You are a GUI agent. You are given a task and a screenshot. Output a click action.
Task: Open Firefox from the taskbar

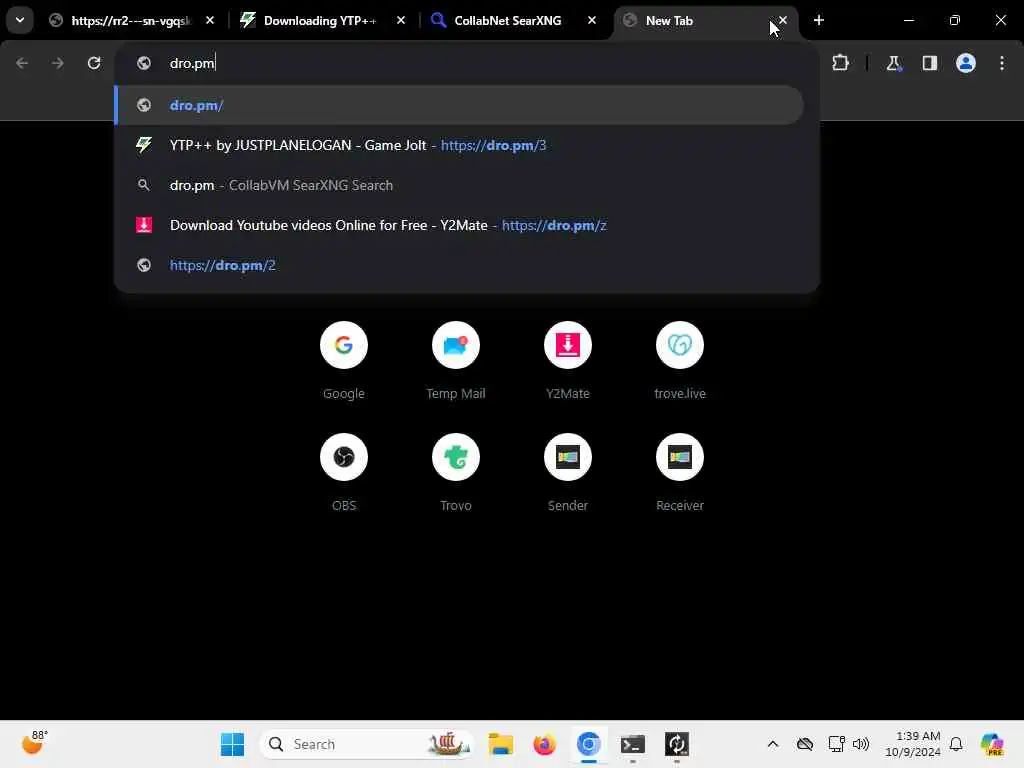[x=544, y=744]
